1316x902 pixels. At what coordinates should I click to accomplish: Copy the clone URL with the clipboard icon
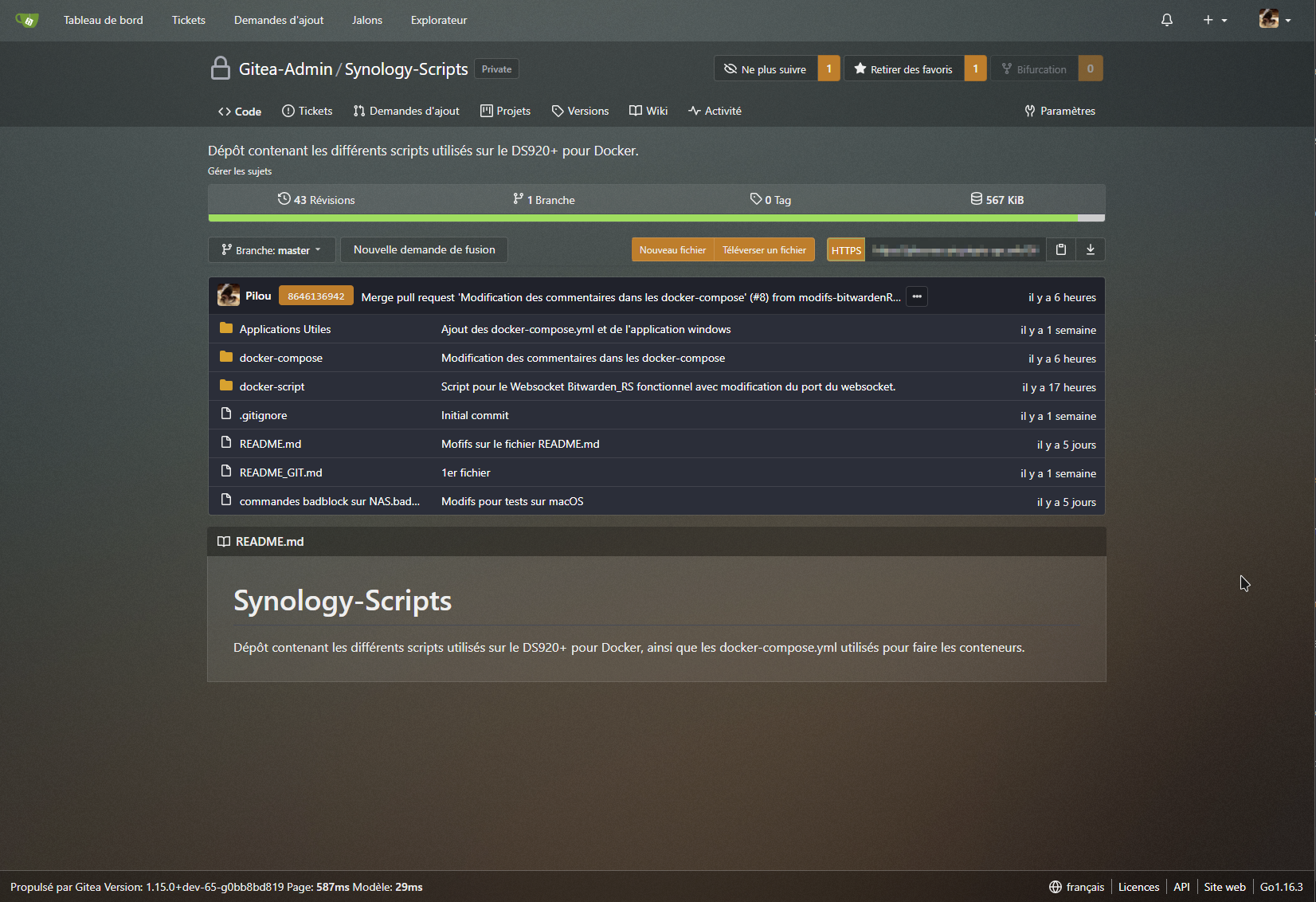(x=1060, y=249)
